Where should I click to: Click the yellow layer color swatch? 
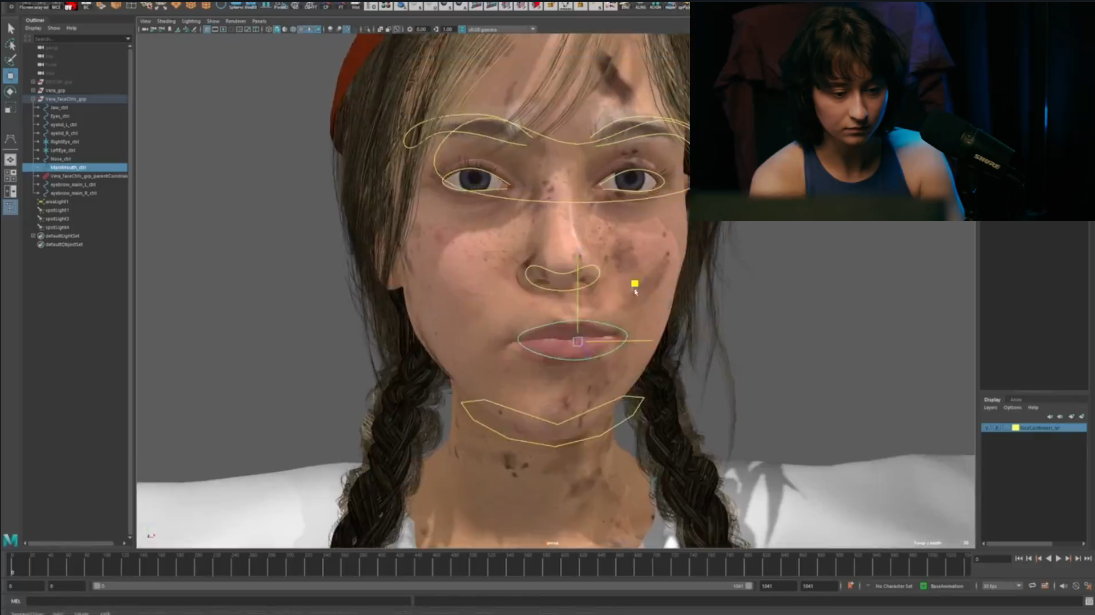click(x=1015, y=427)
